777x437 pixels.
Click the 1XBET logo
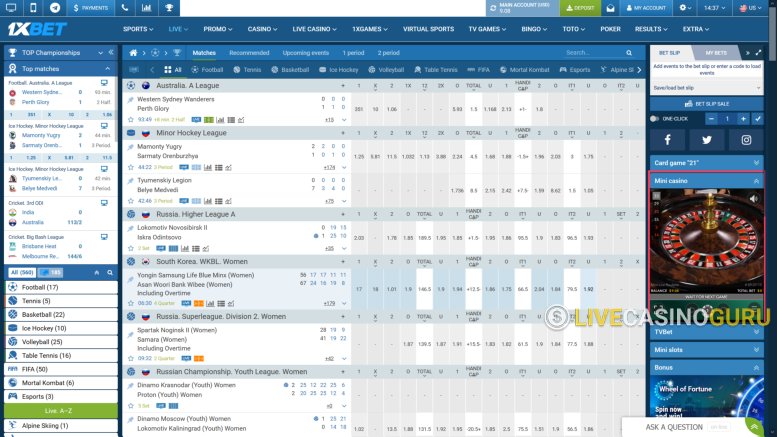pyautogui.click(x=37, y=29)
